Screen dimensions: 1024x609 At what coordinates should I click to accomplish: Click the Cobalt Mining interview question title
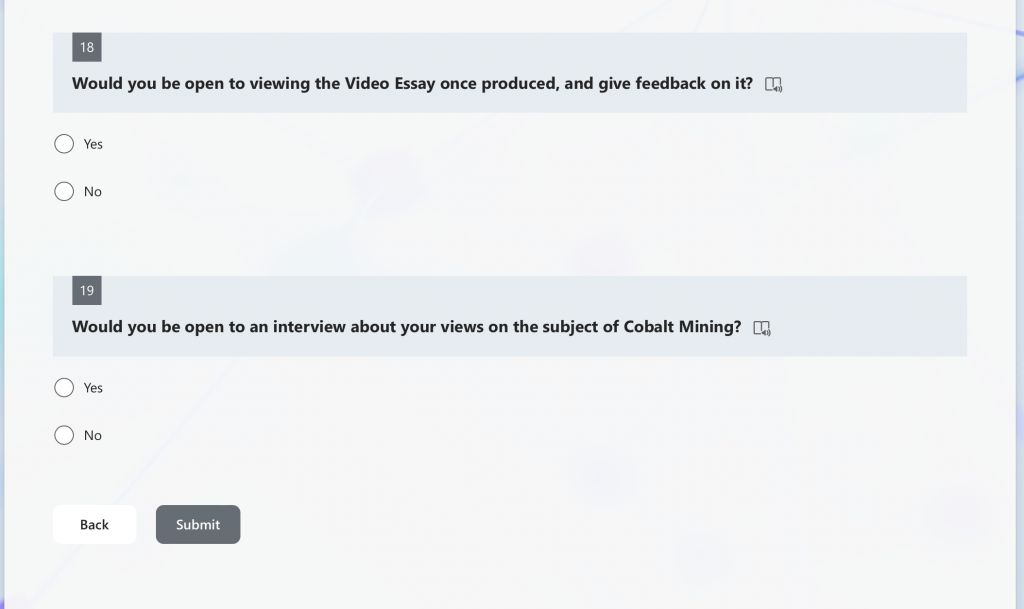click(x=406, y=327)
